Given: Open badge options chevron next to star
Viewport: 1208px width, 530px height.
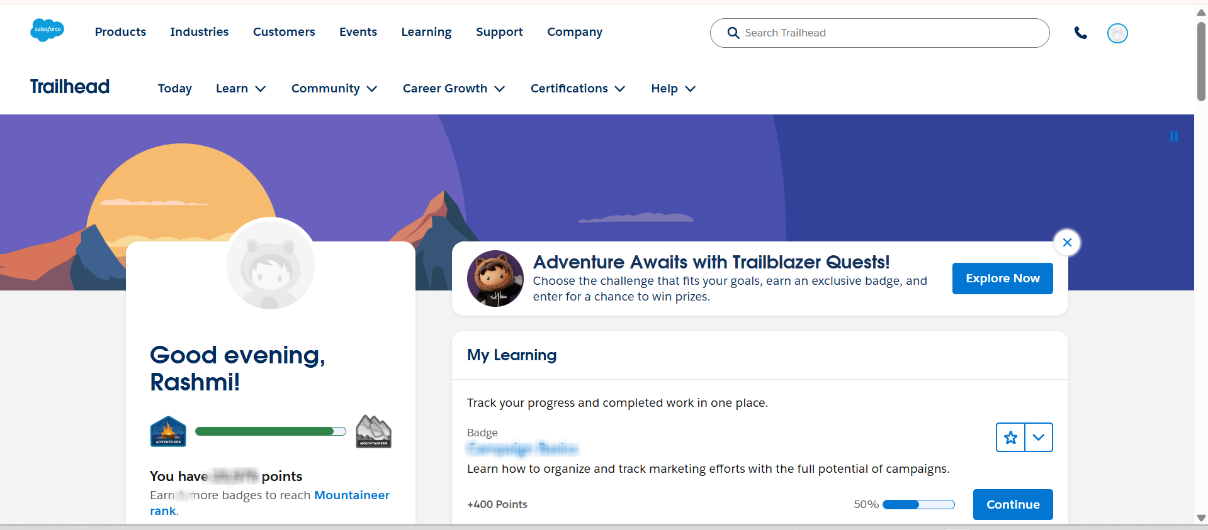Looking at the screenshot, I should (1039, 437).
